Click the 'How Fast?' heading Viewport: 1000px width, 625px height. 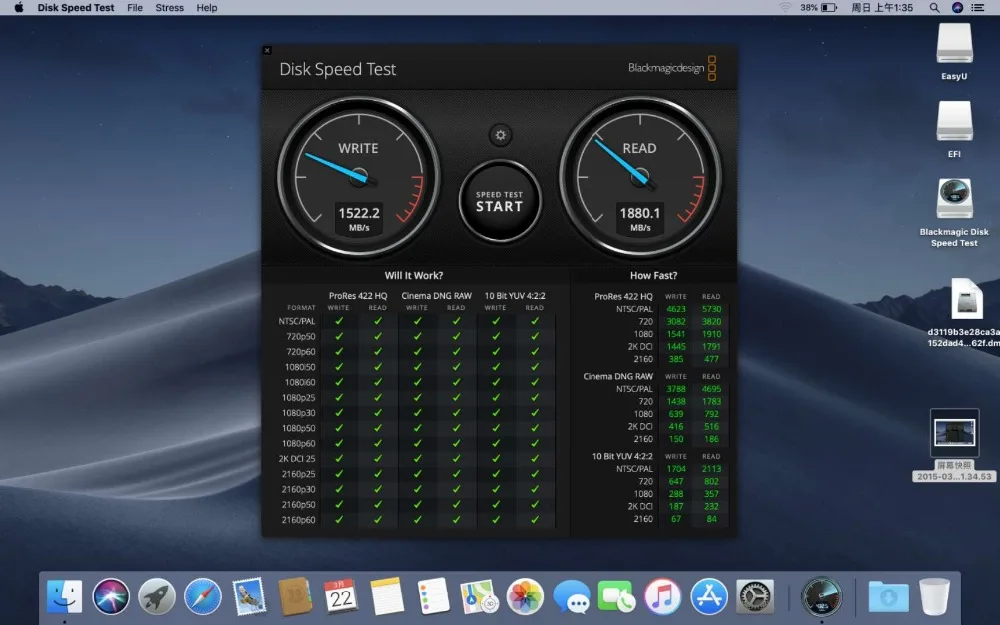(653, 276)
